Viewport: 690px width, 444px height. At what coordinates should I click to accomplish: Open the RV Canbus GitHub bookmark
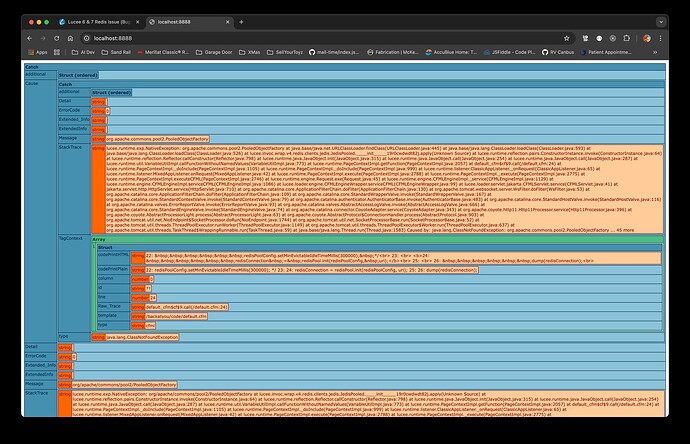(558, 52)
